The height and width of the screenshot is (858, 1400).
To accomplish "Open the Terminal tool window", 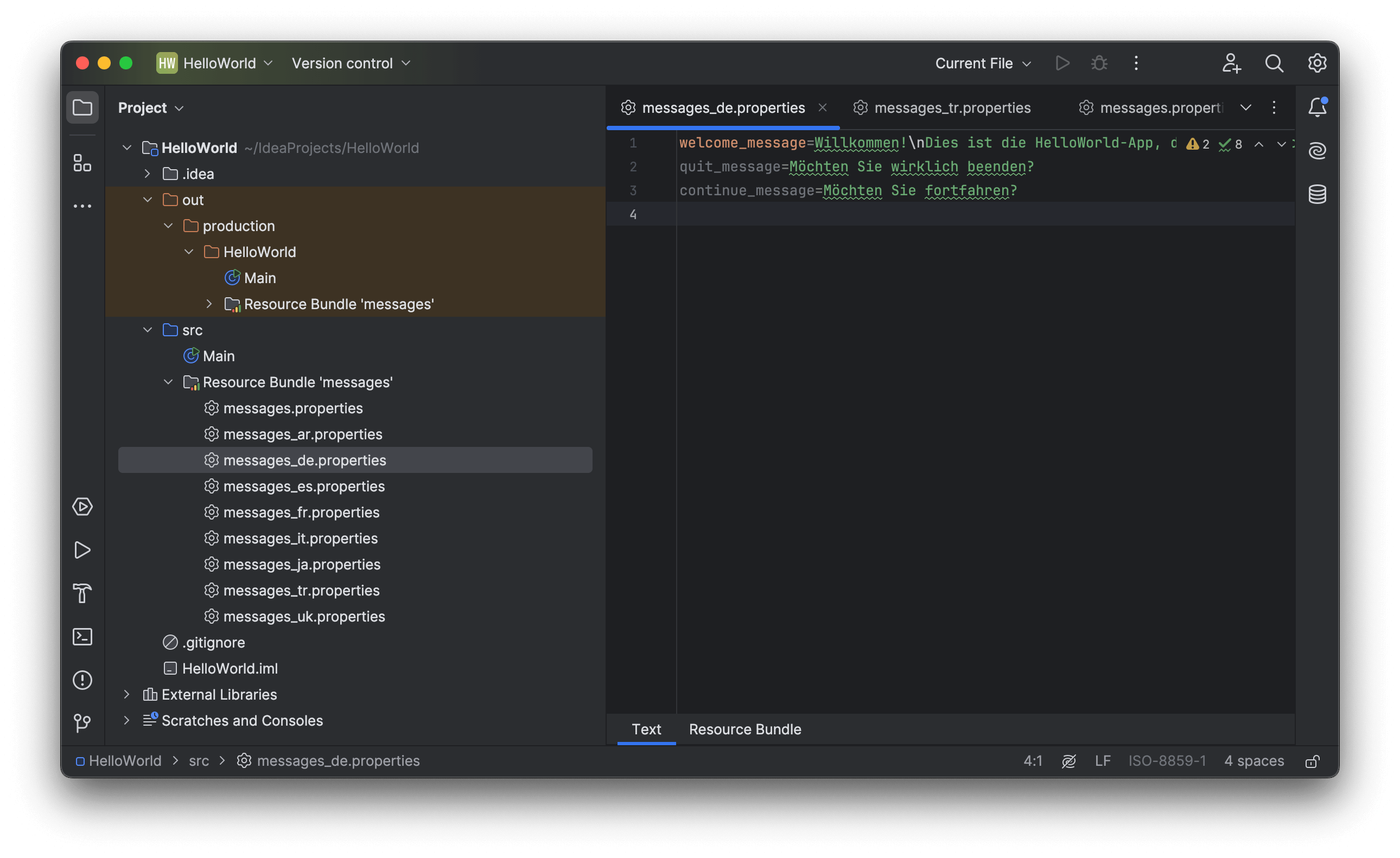I will point(82,637).
